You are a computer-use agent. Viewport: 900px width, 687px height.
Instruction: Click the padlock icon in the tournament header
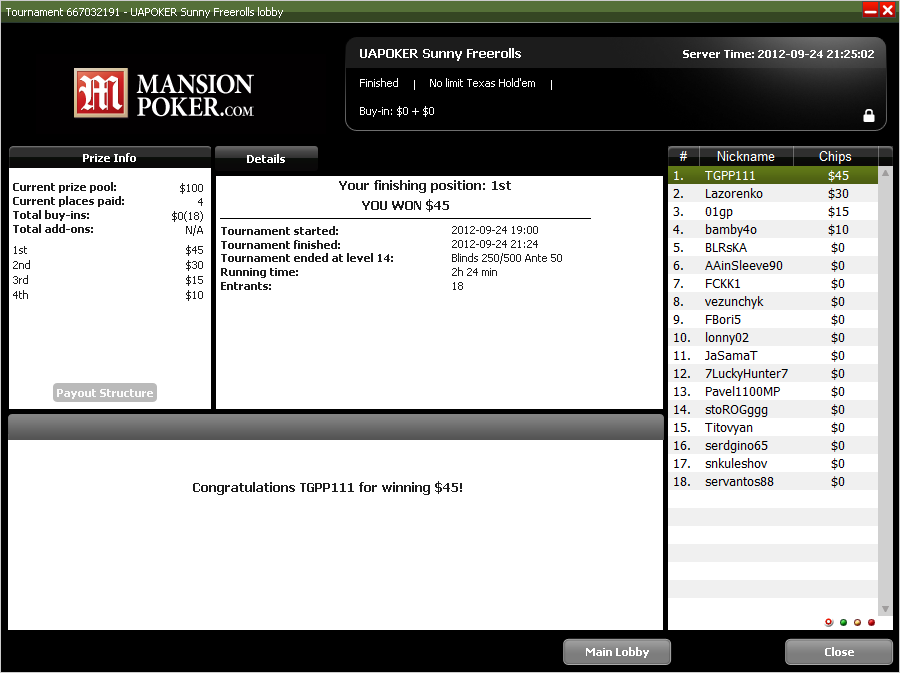click(868, 115)
